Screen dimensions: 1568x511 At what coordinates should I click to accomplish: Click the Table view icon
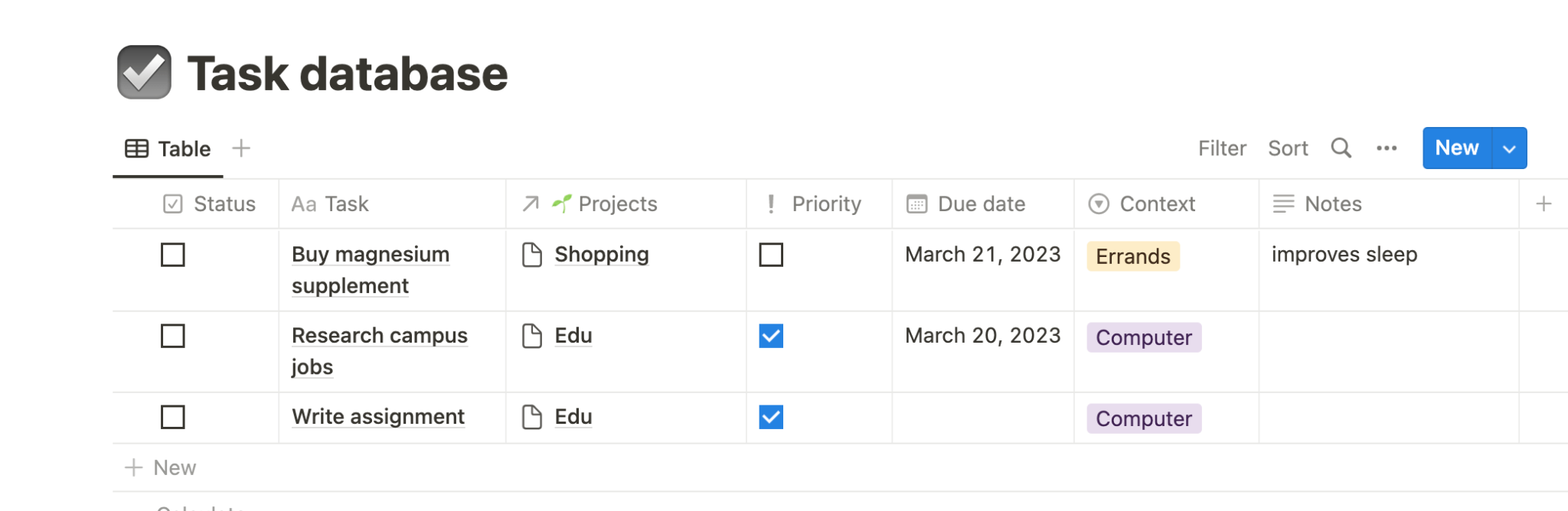coord(136,148)
